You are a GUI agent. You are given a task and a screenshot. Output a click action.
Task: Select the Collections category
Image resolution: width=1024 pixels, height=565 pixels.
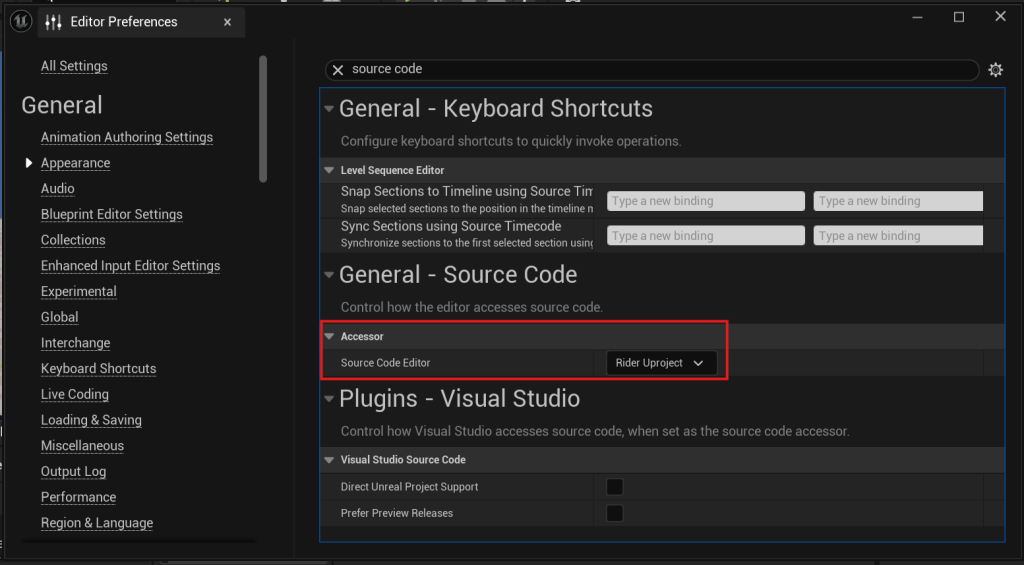73,240
